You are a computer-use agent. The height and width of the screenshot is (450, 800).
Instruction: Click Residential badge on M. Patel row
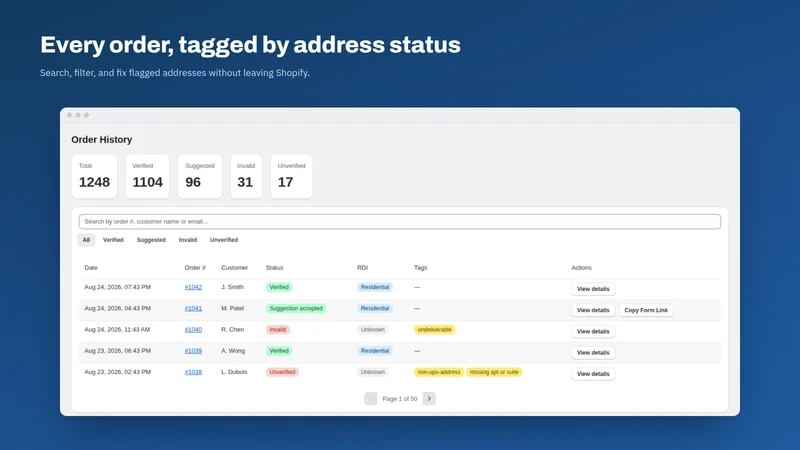click(374, 308)
